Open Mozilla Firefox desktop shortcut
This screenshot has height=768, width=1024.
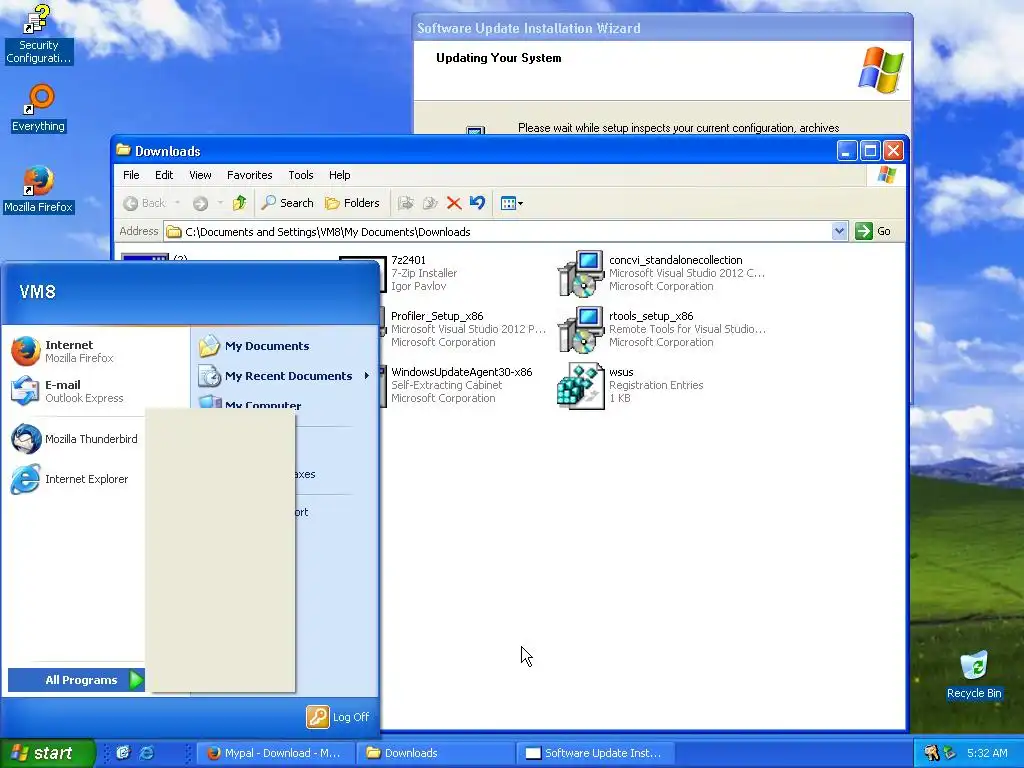coord(39,189)
